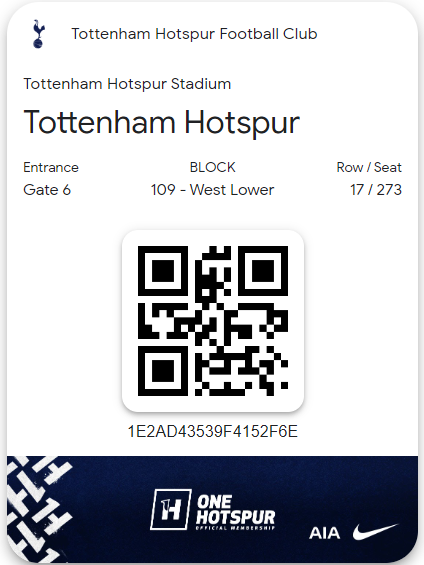Select the Tottenham Hotspur Football Club header
Image resolution: width=424 pixels, height=565 pixels.
[194, 34]
